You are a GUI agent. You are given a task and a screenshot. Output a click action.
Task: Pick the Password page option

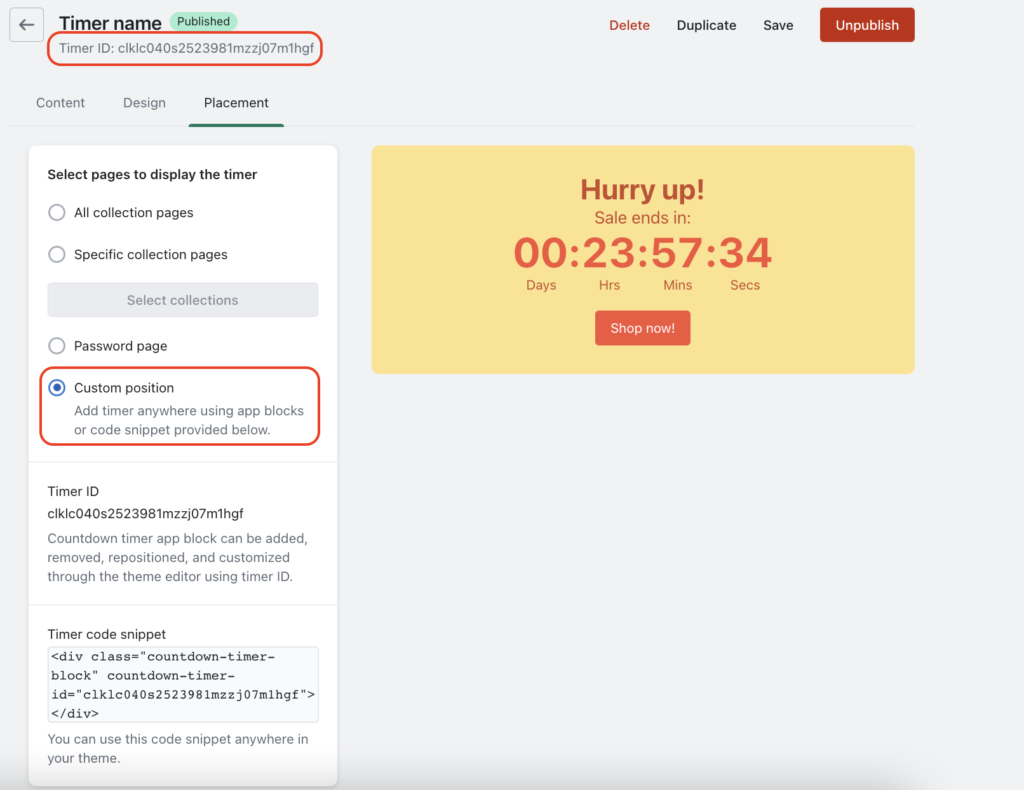coord(57,346)
